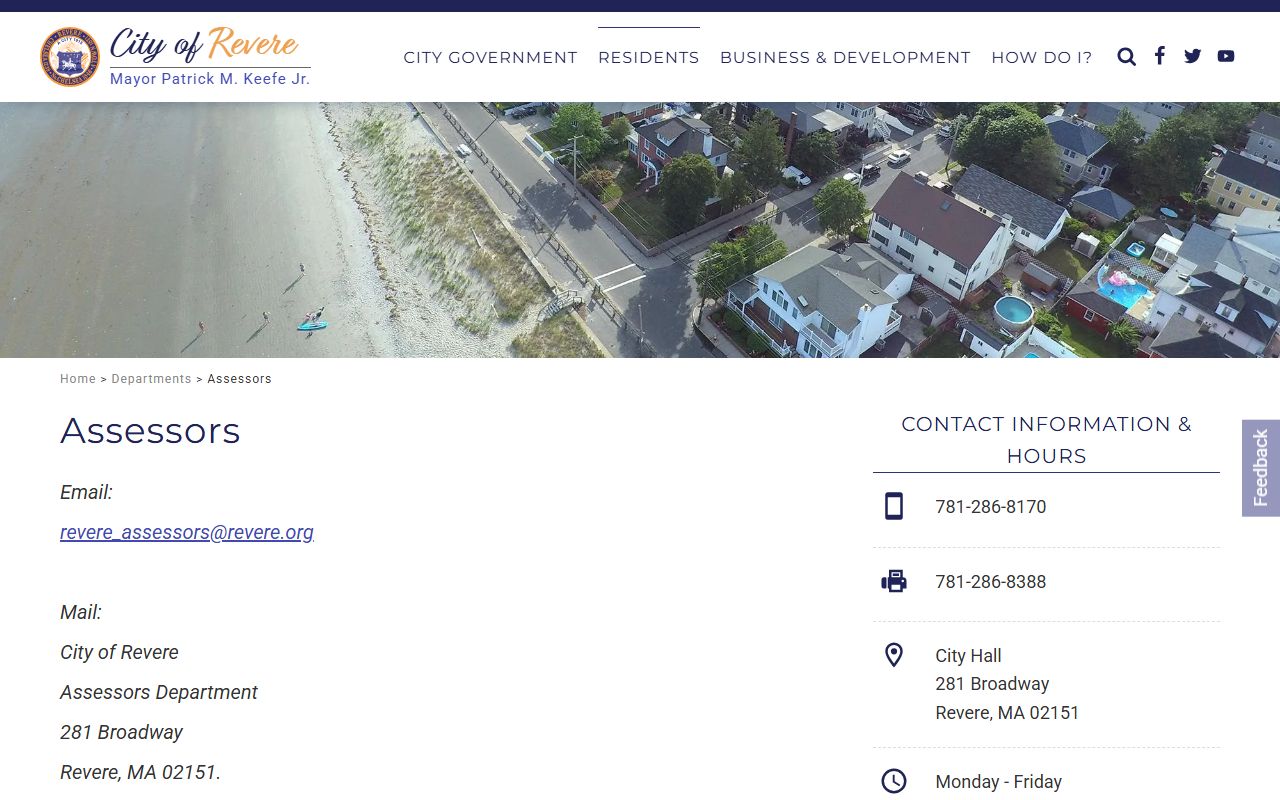The width and height of the screenshot is (1280, 800).
Task: Click the Revere, MA 02151. mailing line
Action: coord(140,772)
